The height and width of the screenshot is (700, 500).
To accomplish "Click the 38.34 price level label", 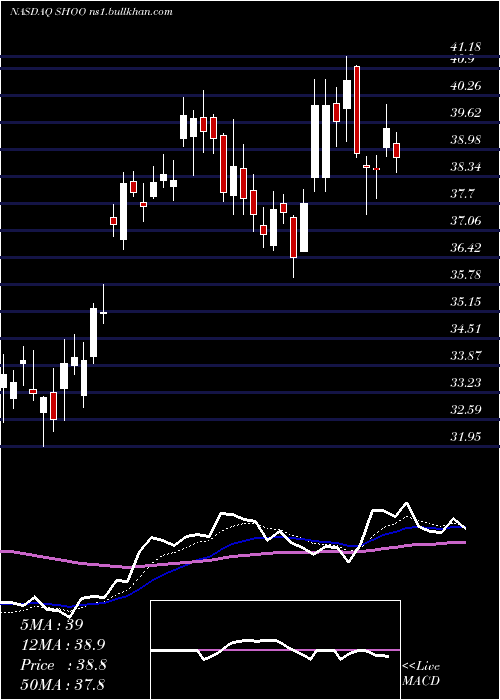I will (466, 167).
